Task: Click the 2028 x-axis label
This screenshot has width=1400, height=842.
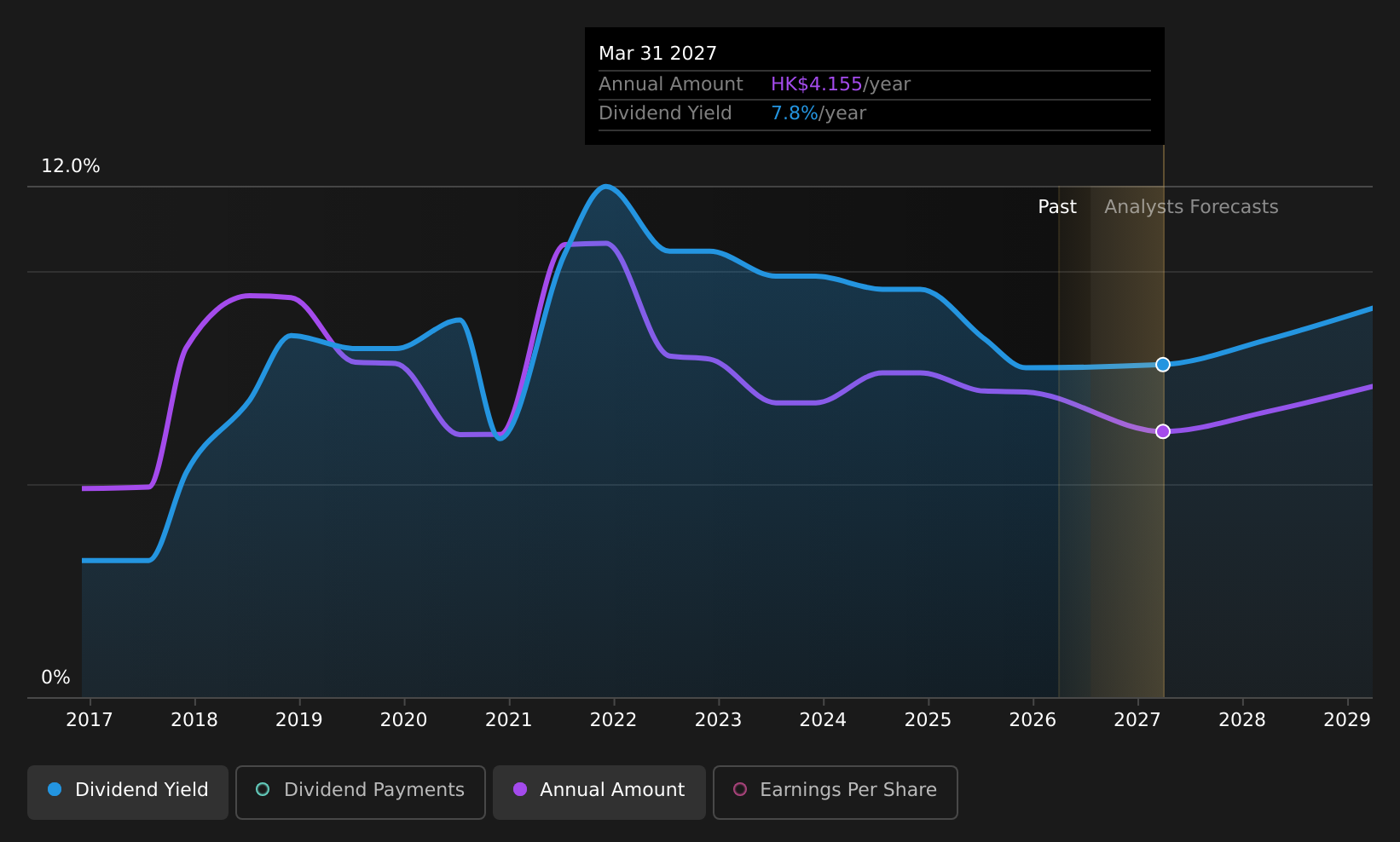Action: [x=1242, y=720]
